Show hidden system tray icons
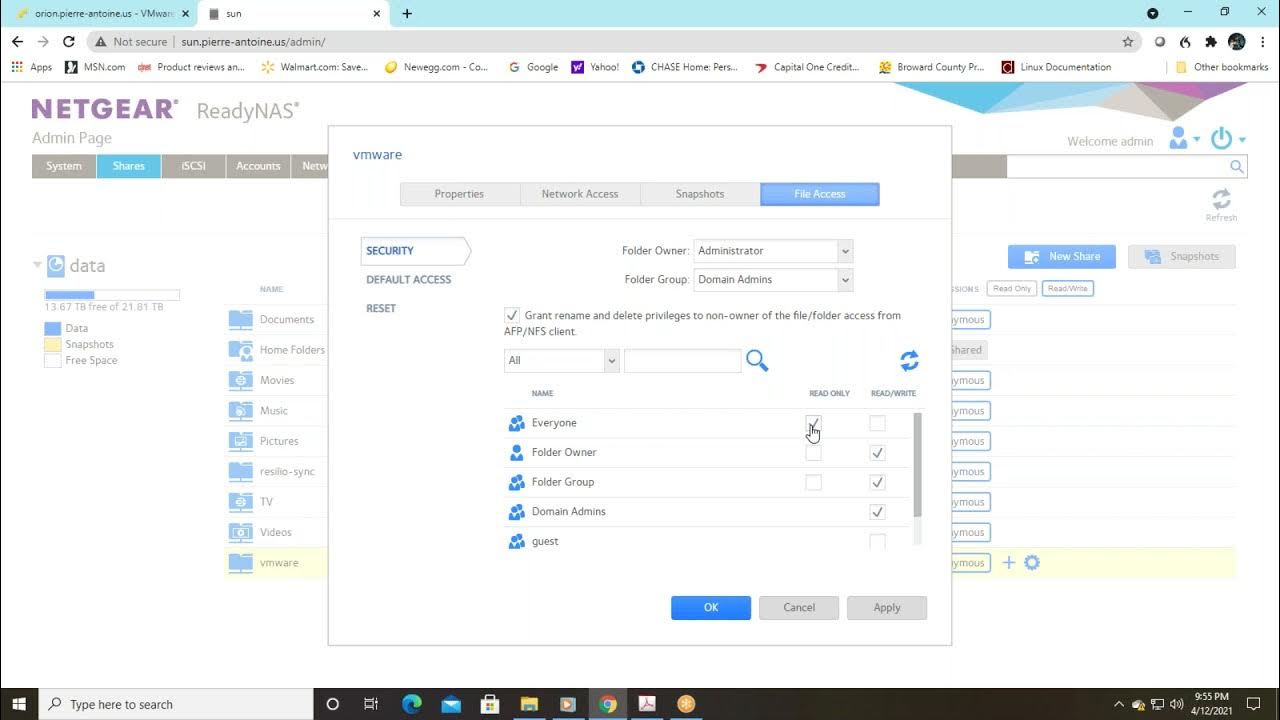Viewport: 1280px width, 720px height. (x=1119, y=704)
